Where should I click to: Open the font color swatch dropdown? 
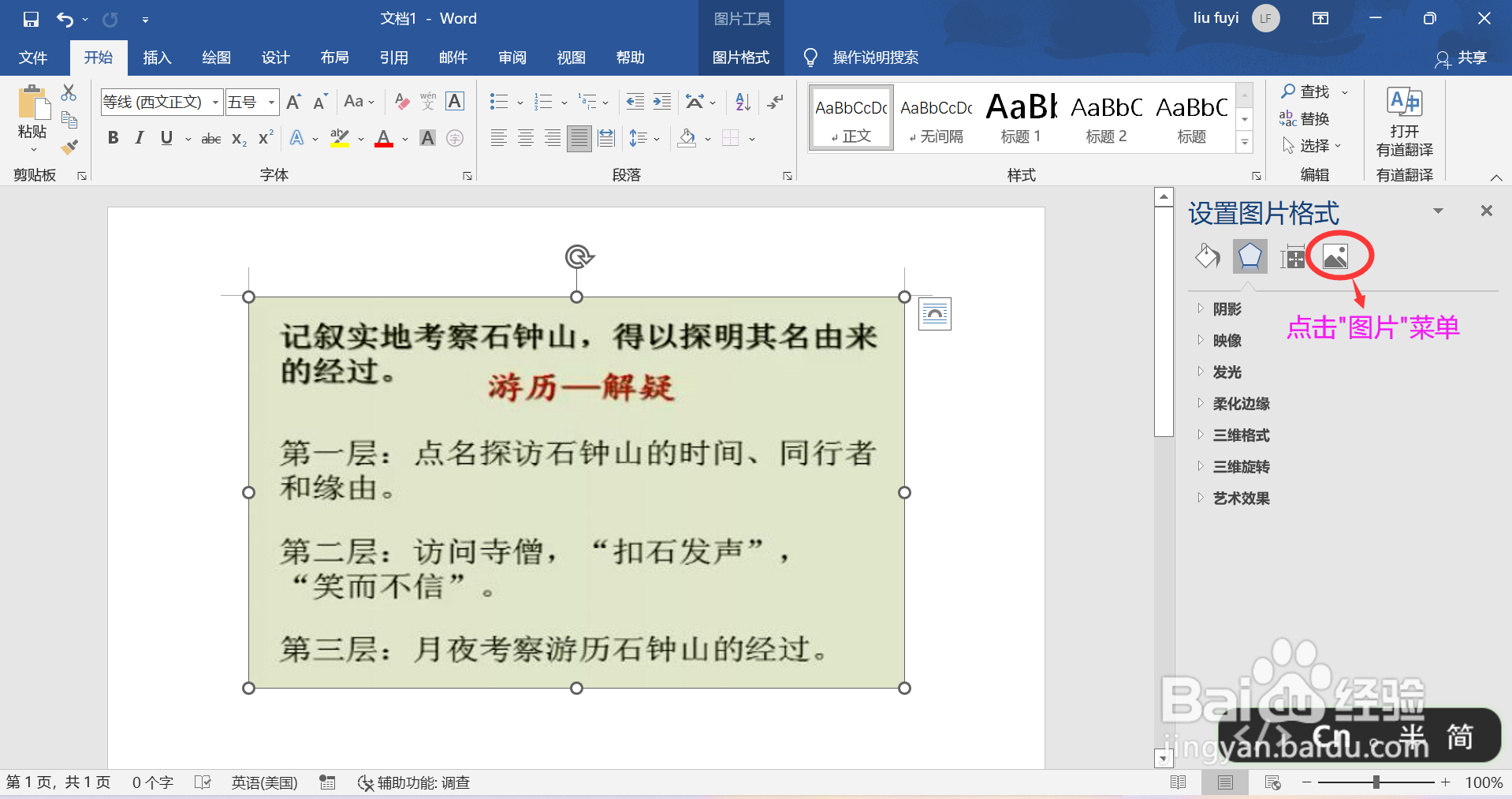404,139
